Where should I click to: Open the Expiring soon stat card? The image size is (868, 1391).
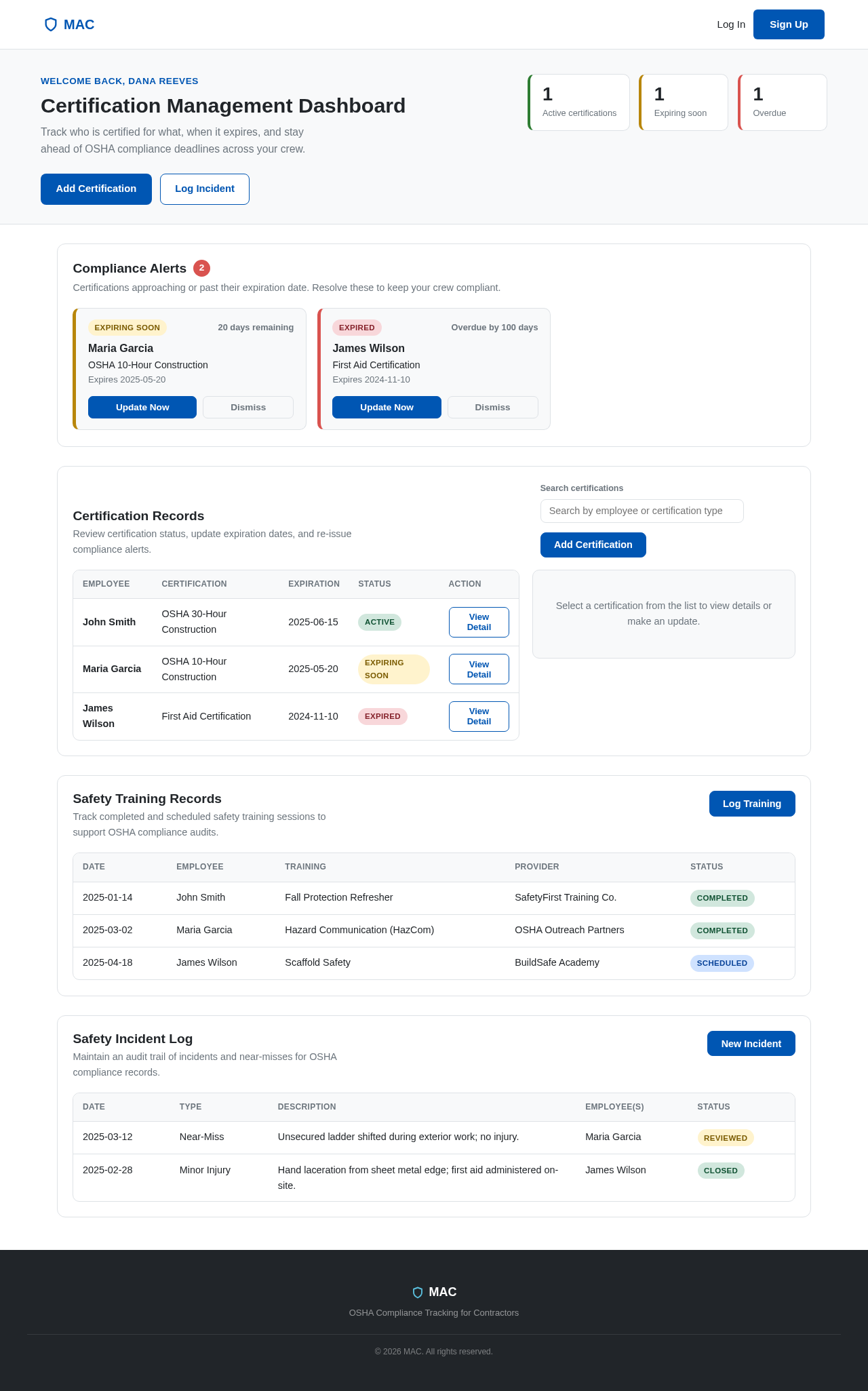click(x=684, y=102)
